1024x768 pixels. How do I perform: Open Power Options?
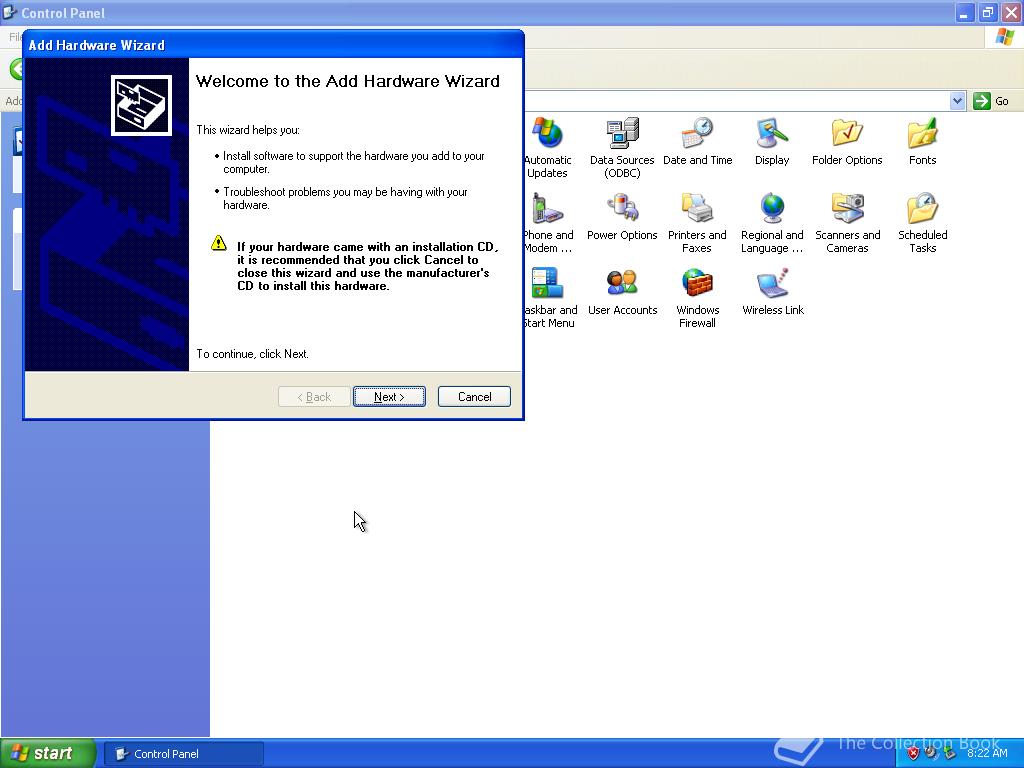622,210
